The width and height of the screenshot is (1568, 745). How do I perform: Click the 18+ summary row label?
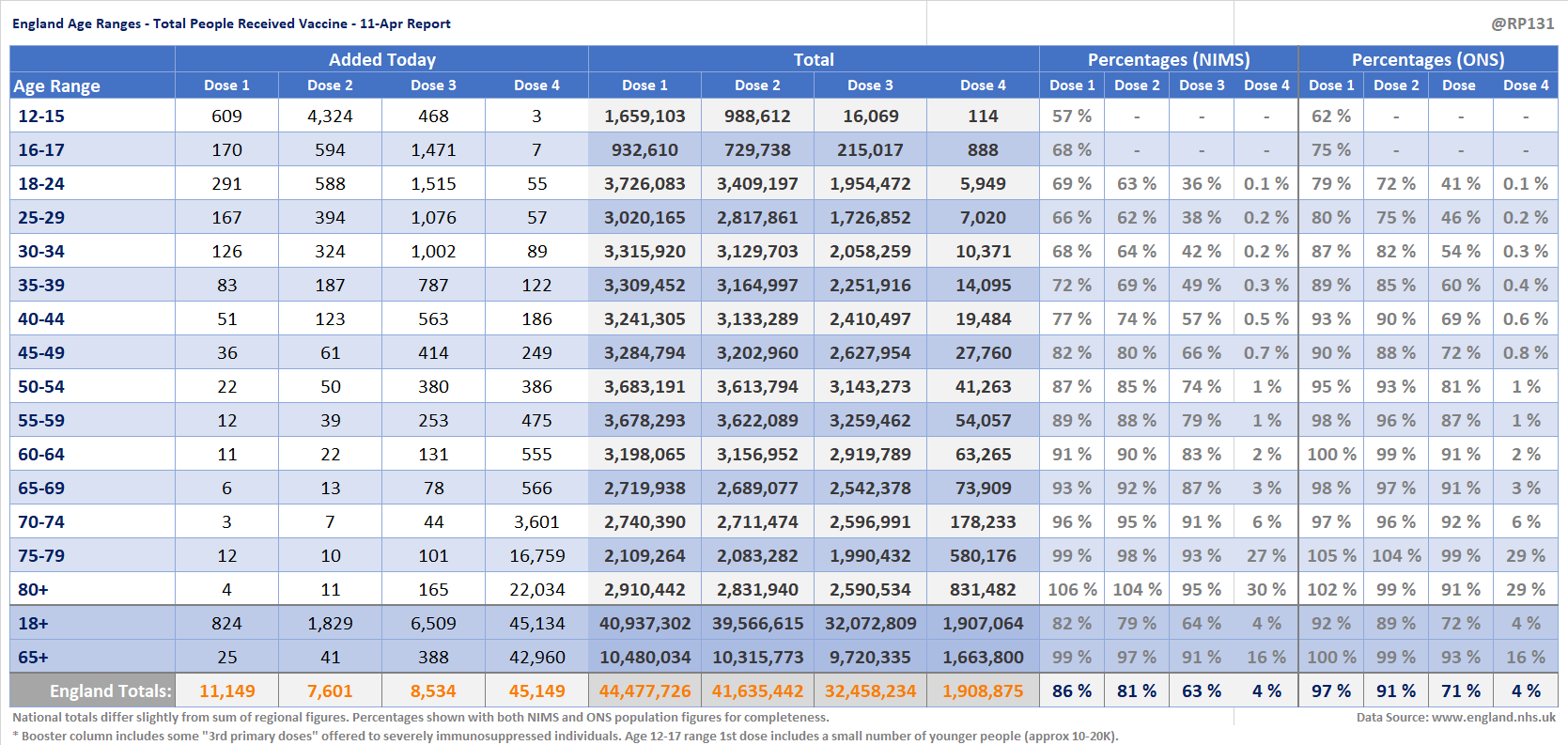[x=33, y=624]
